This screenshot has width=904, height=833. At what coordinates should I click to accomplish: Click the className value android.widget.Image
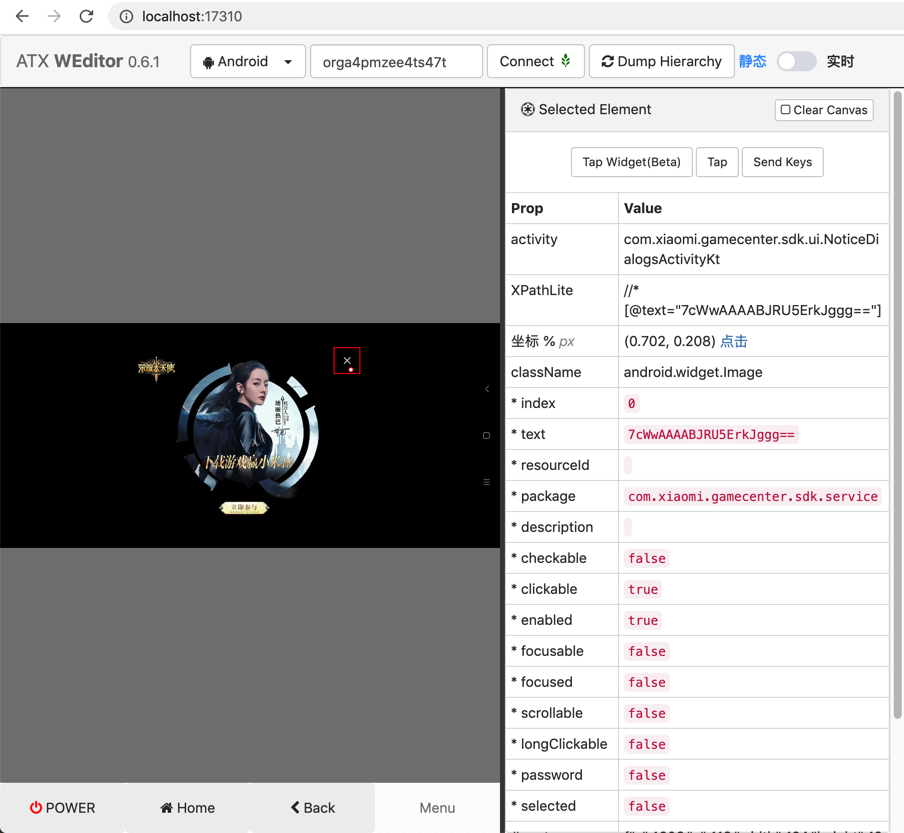point(693,372)
